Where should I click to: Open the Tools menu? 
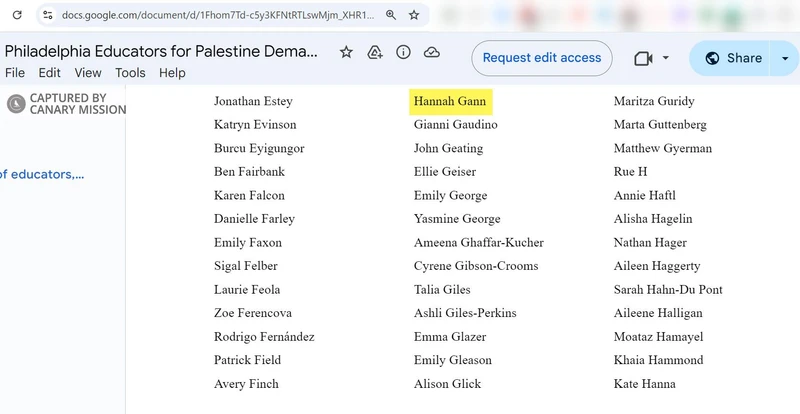(x=130, y=73)
